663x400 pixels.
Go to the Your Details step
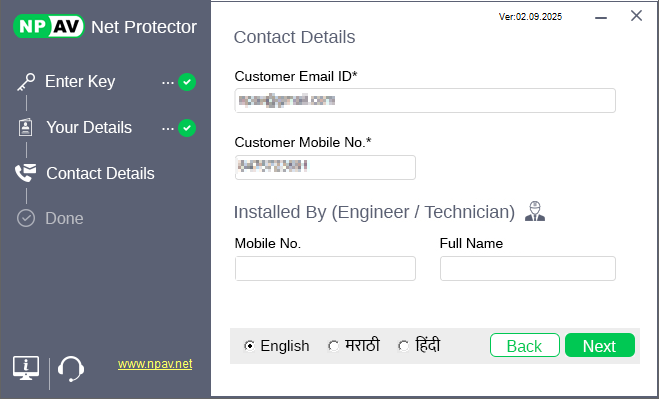pos(88,128)
